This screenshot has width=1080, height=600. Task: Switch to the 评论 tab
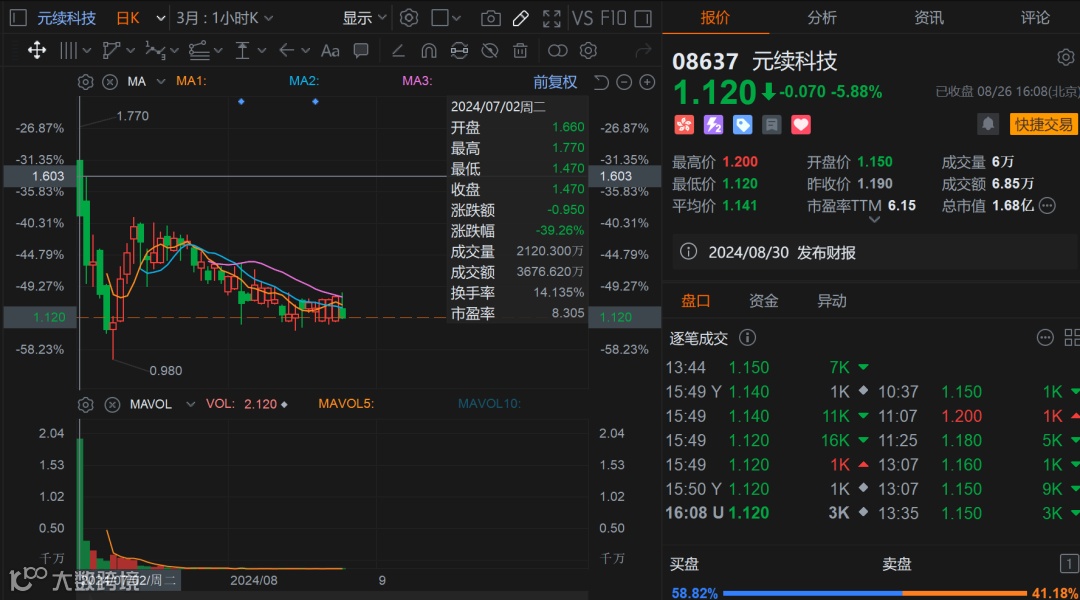coord(1035,18)
